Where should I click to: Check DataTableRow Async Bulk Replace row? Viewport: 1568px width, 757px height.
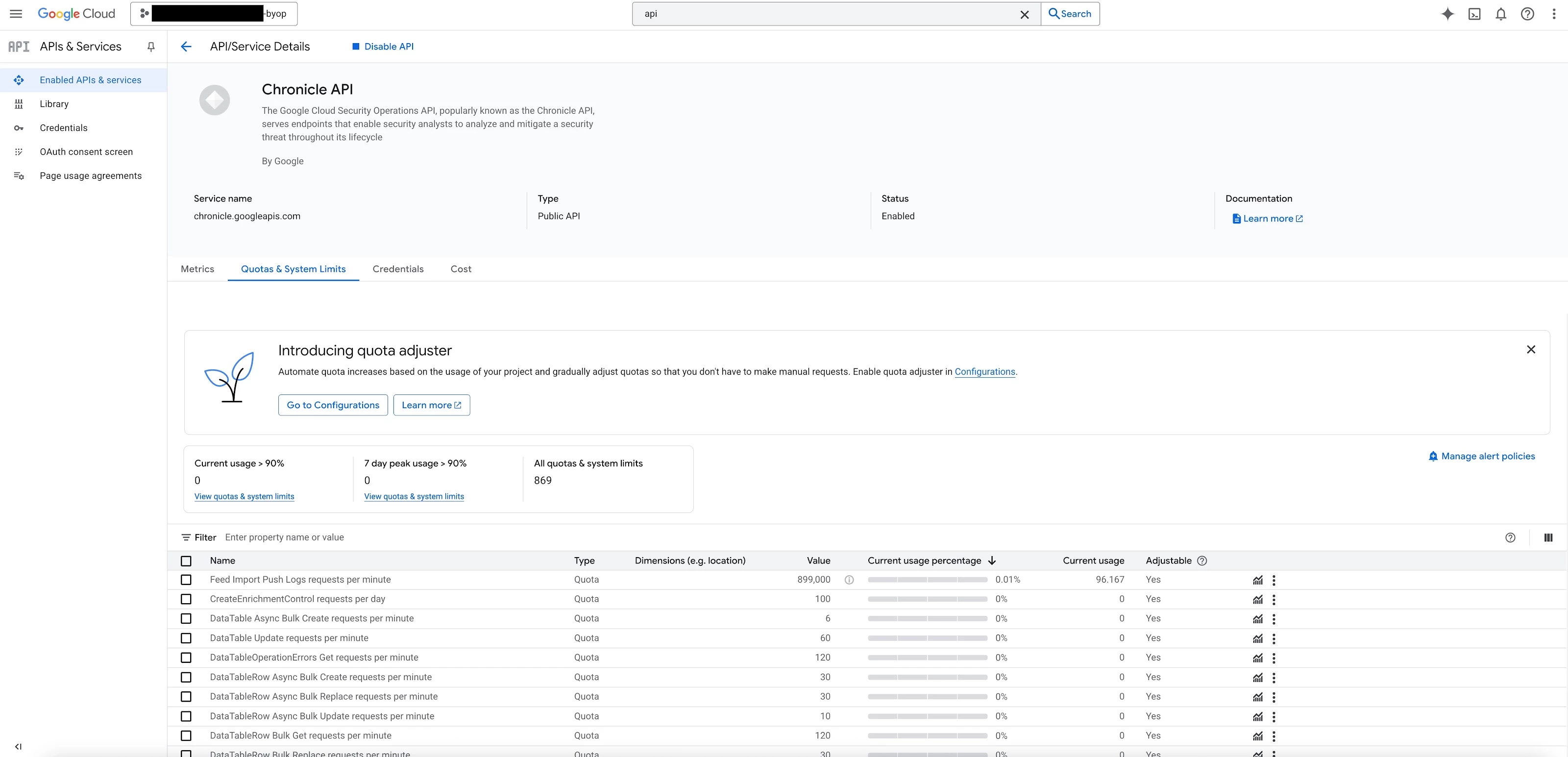(x=186, y=697)
